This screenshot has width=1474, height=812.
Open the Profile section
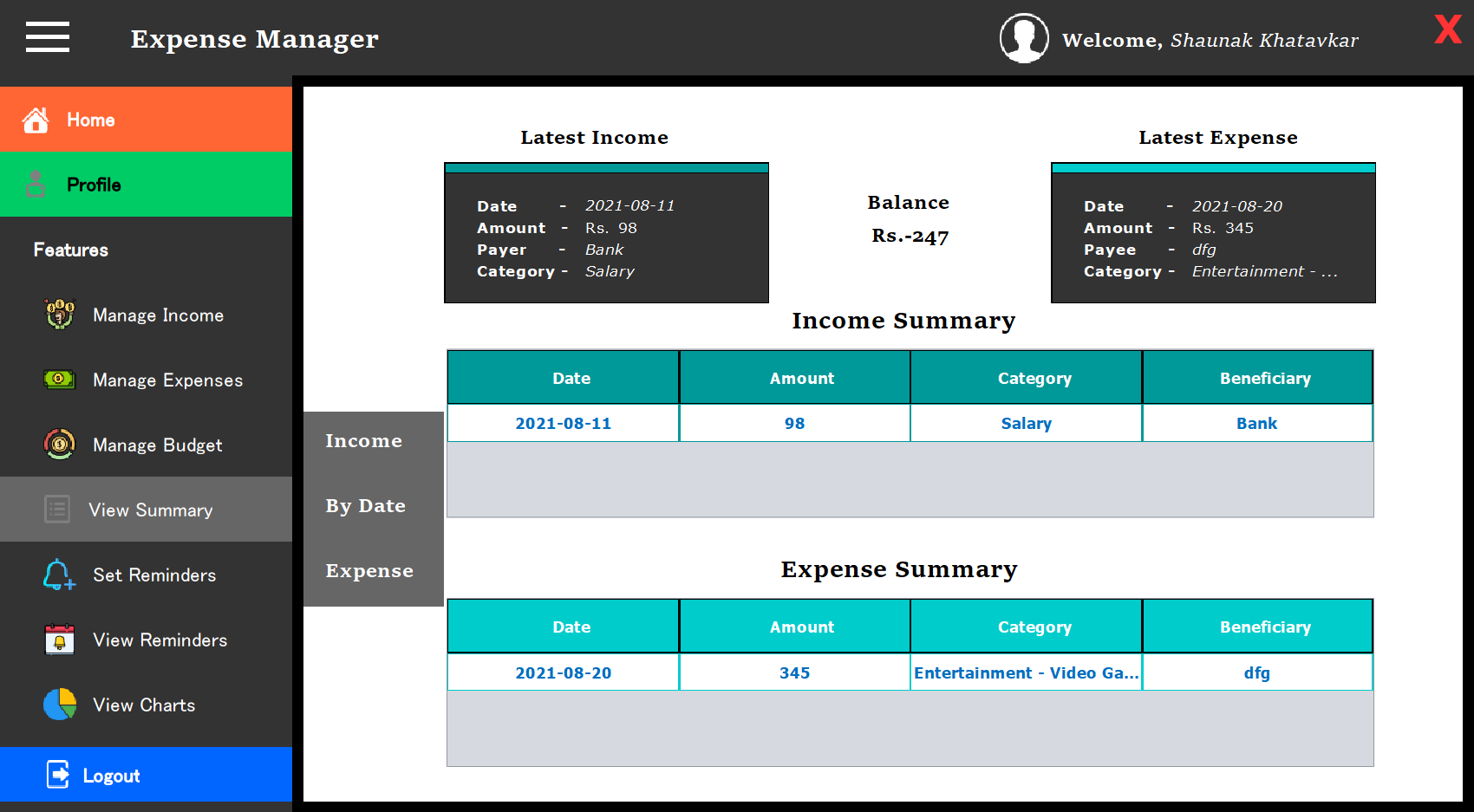(95, 184)
